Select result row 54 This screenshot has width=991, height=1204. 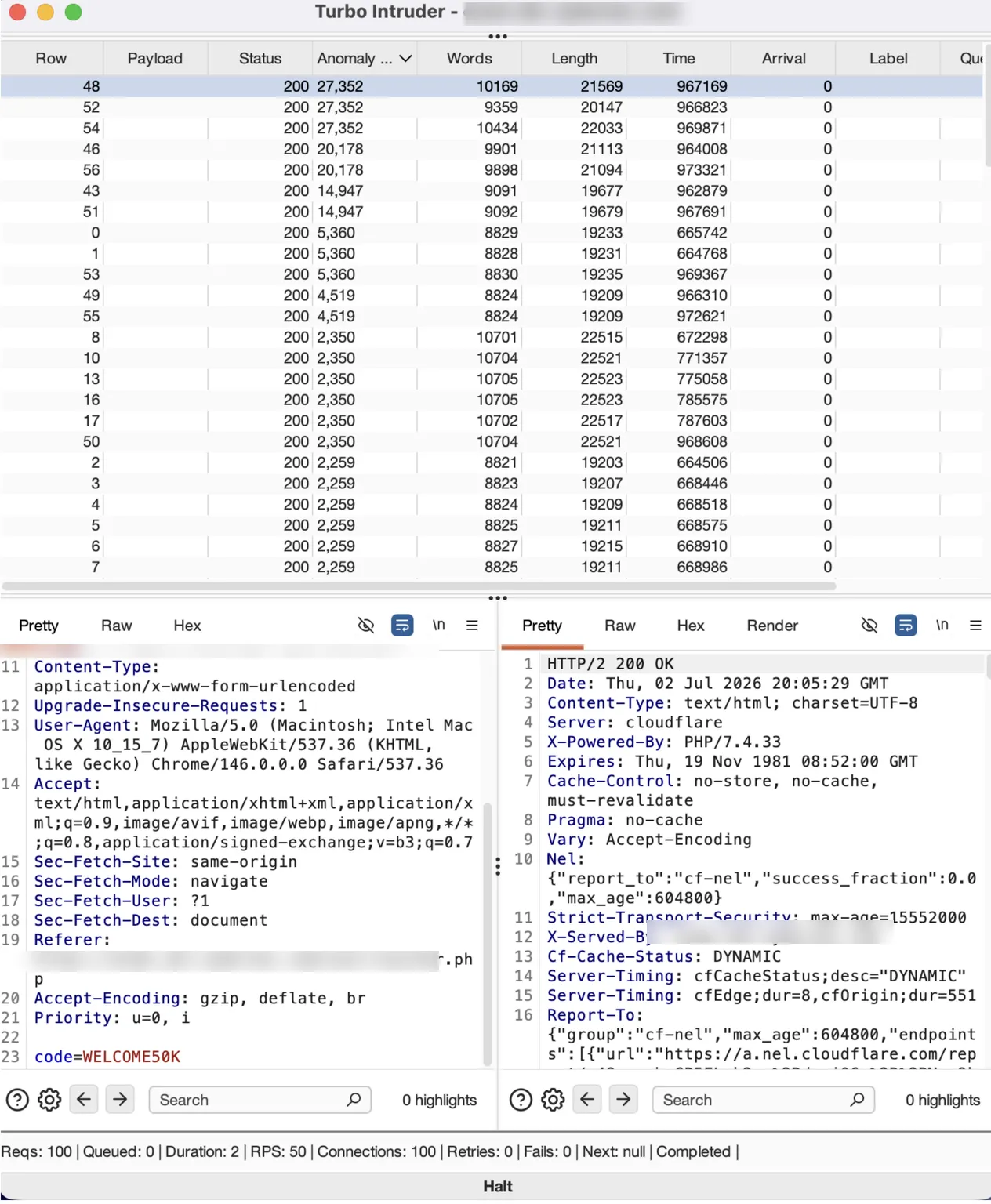click(x=492, y=128)
